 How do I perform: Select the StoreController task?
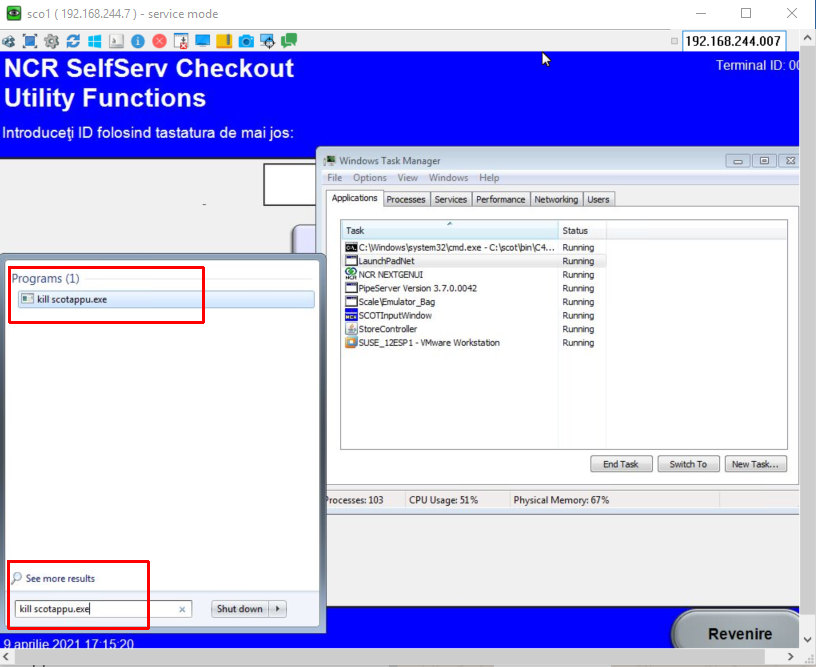point(475,329)
